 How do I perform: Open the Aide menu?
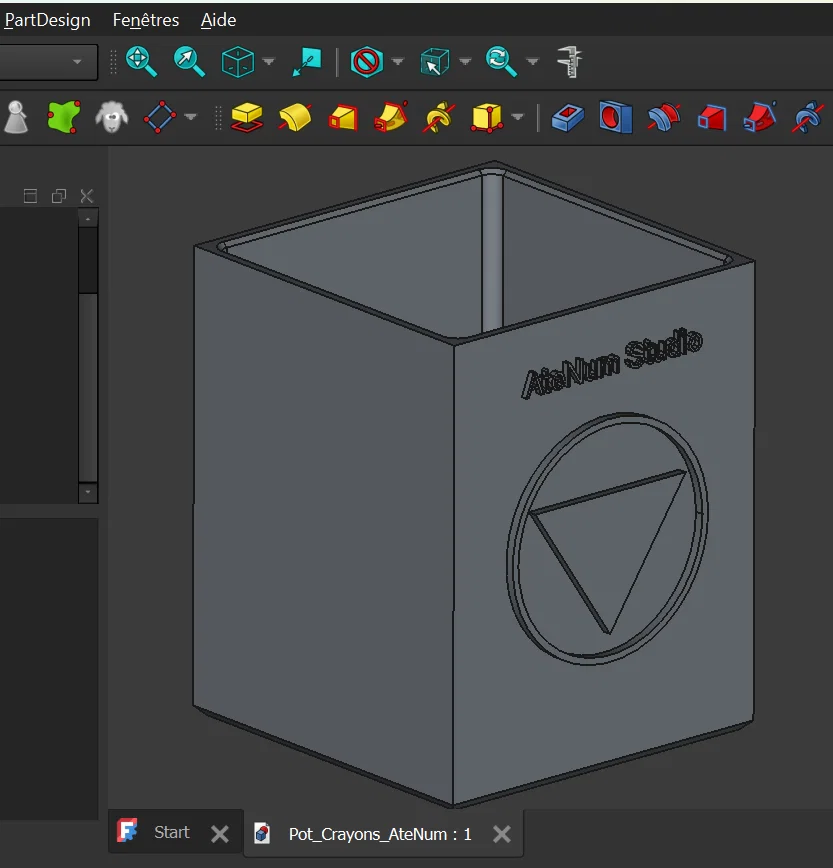(x=218, y=20)
